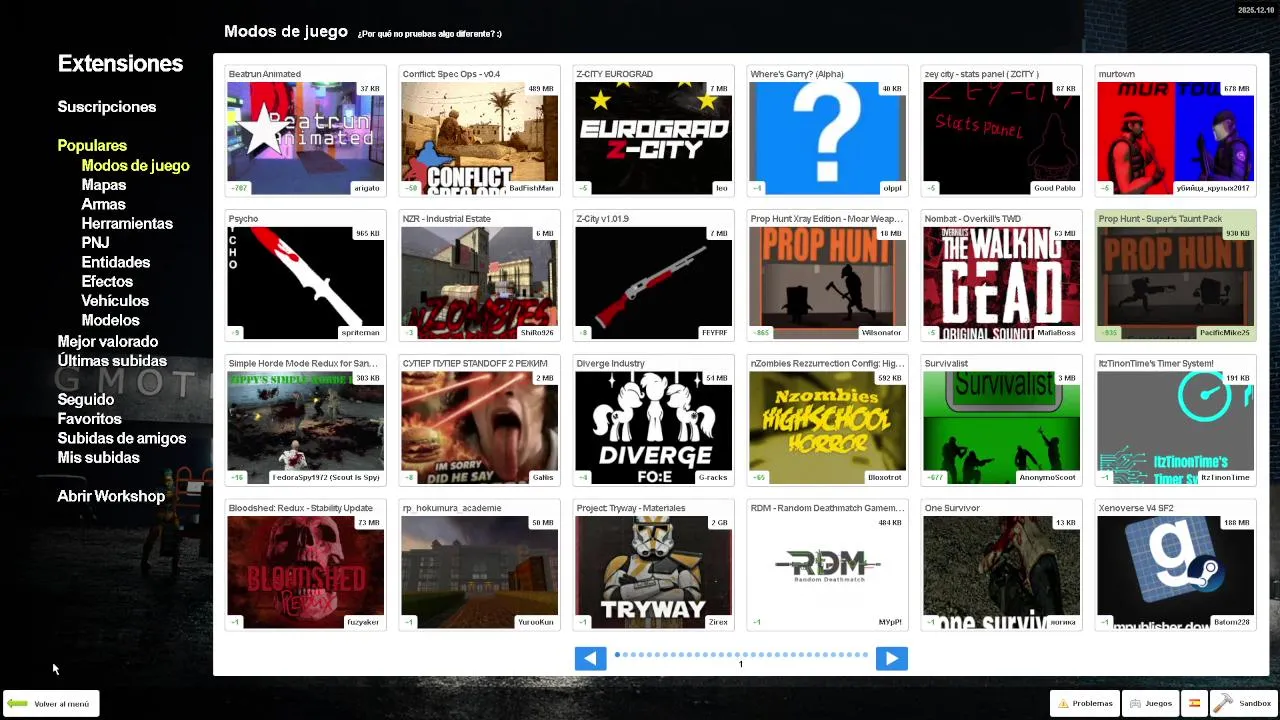Click the Volver al menú button

pos(51,704)
